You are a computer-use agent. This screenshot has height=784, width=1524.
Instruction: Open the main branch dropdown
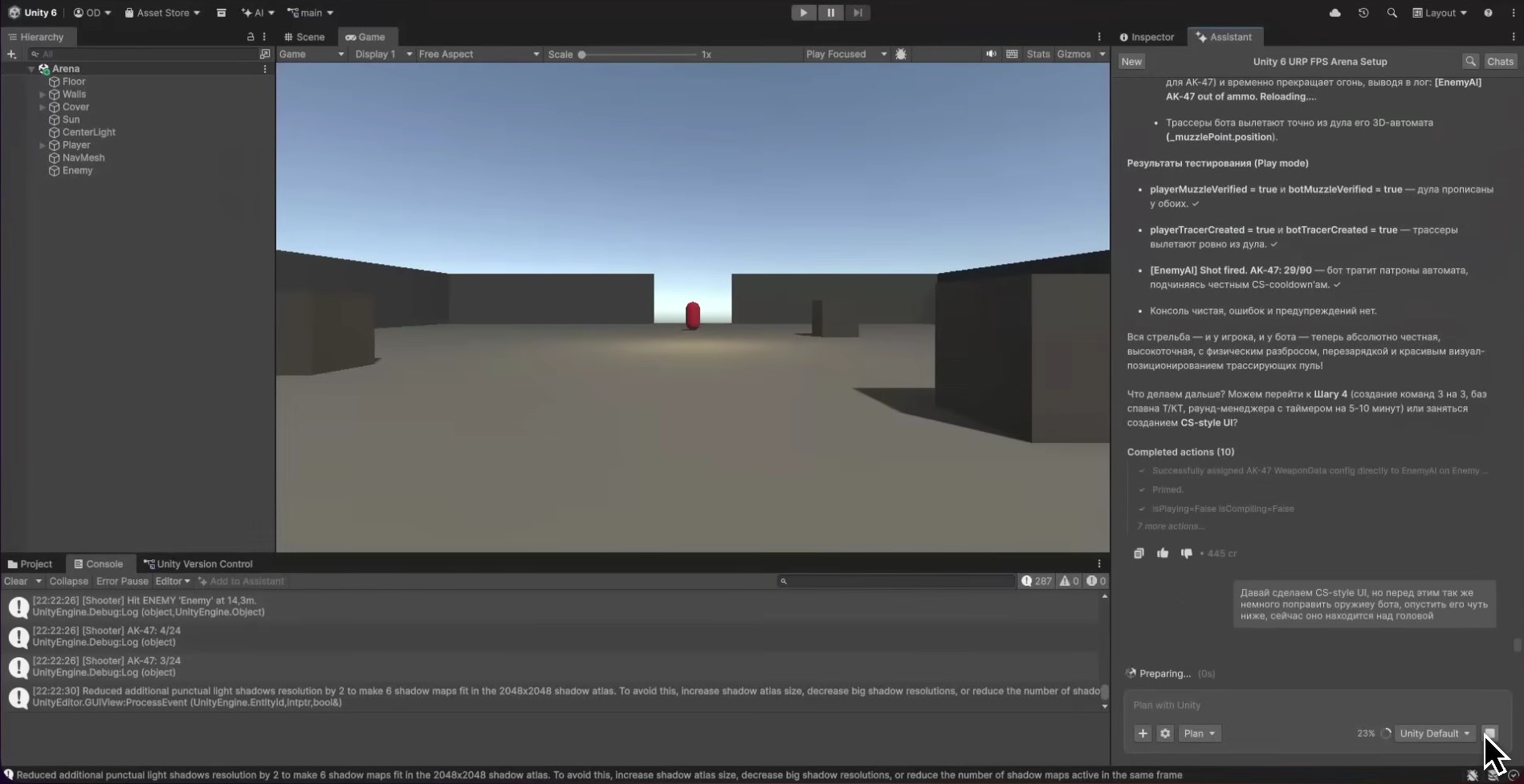pos(311,13)
